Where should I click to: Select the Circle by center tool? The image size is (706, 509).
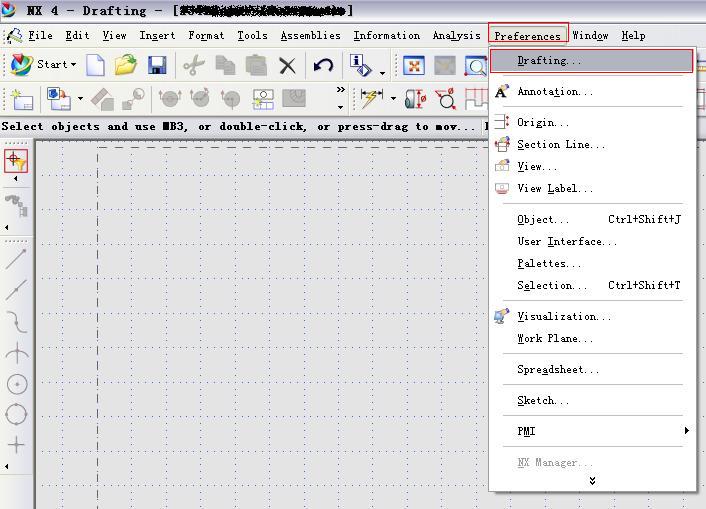tap(17, 384)
